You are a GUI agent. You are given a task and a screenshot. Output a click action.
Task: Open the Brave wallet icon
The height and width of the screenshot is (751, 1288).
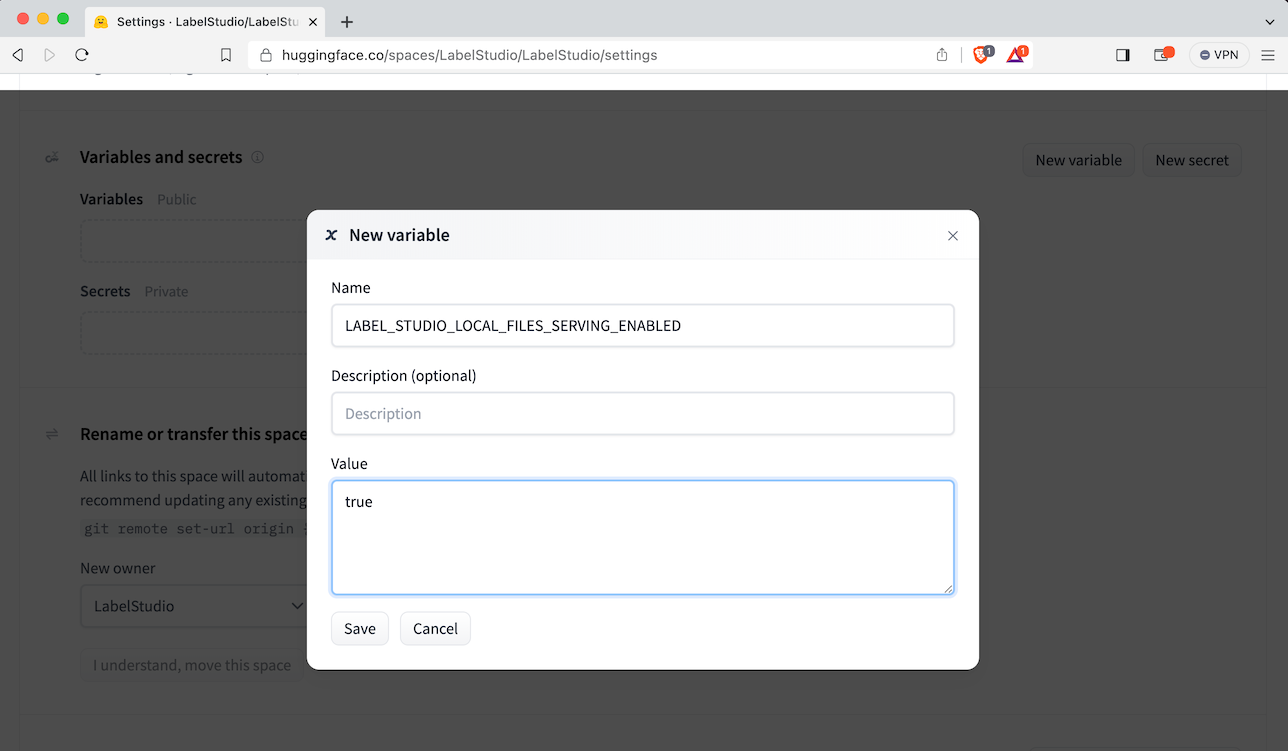coord(1162,55)
